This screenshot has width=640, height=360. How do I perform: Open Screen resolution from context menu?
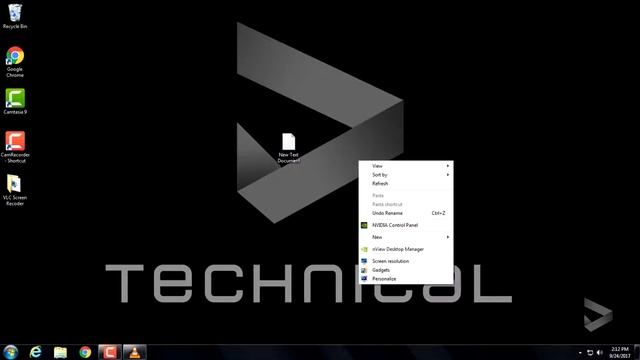pos(406,261)
